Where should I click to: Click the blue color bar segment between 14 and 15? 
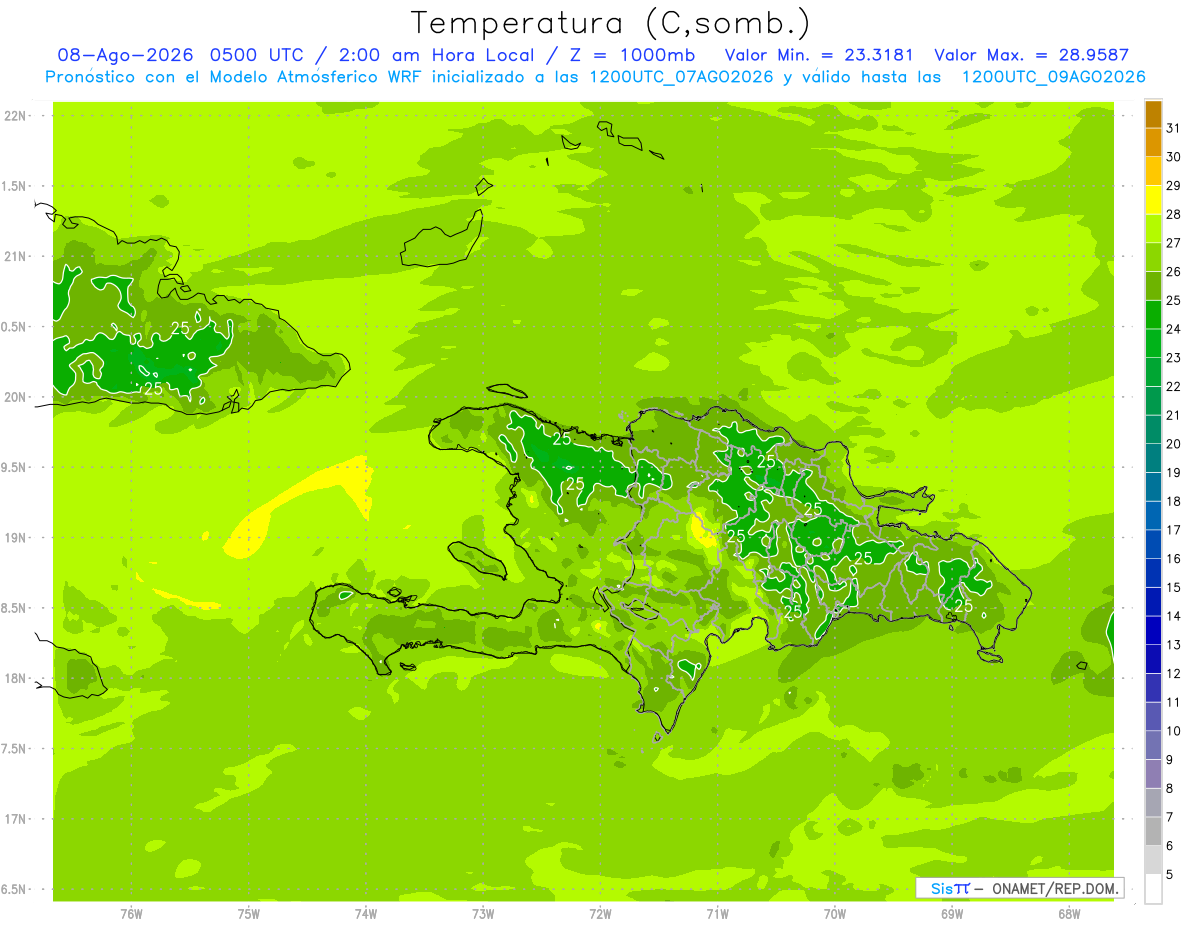click(x=1153, y=602)
